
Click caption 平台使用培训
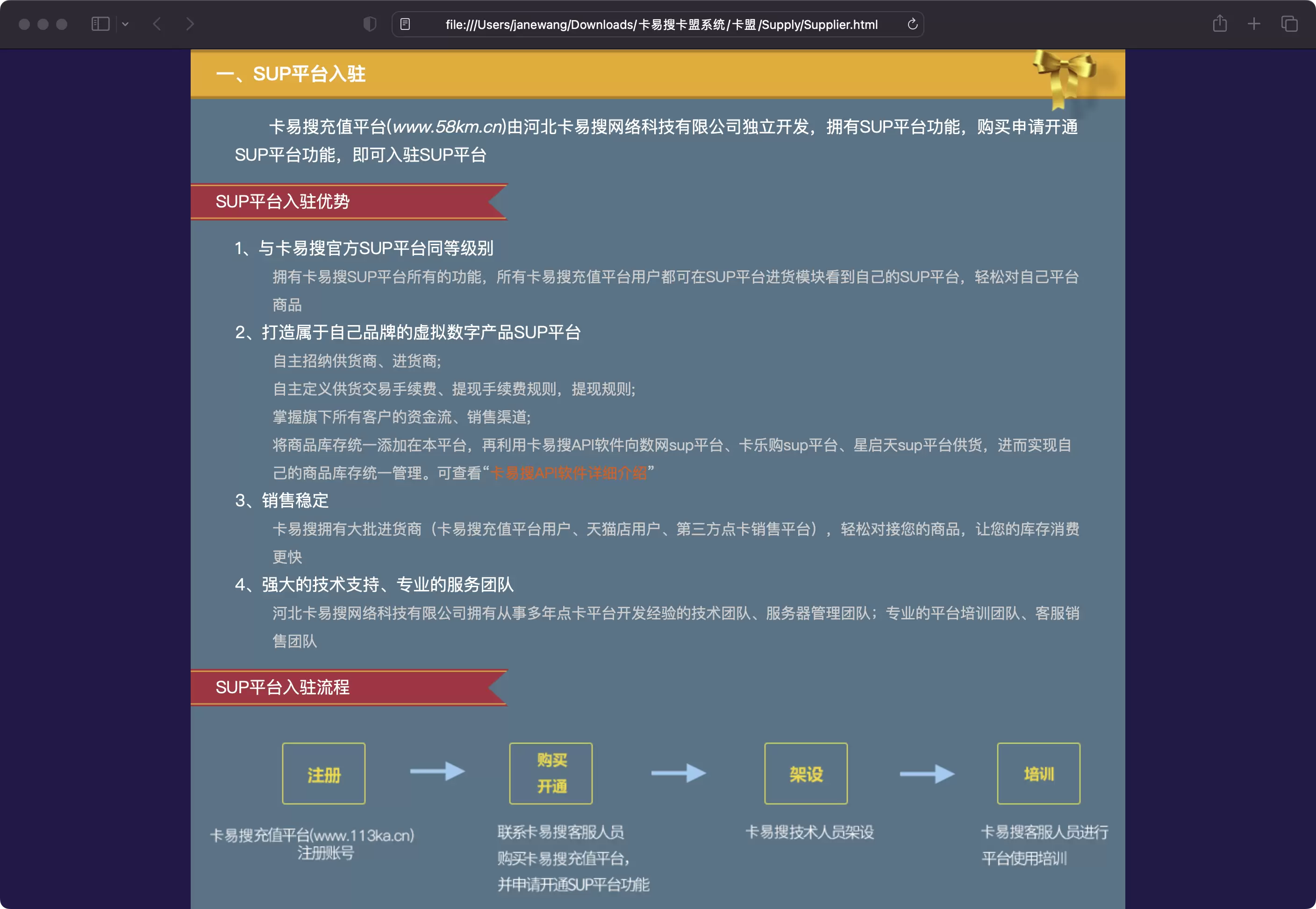coord(1024,858)
